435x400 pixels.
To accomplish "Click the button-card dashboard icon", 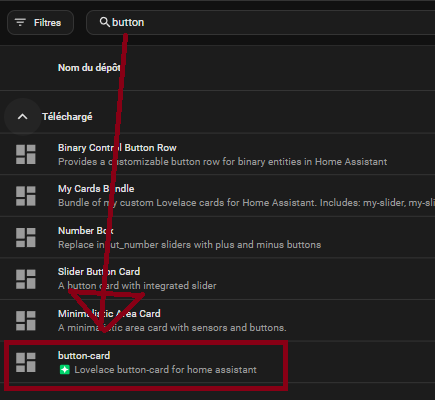I will pyautogui.click(x=26, y=362).
